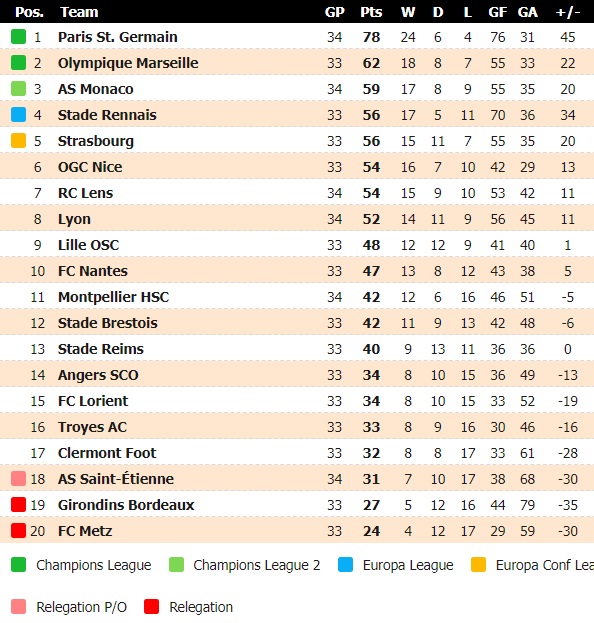Open Montpellier HSC team link

pos(114,297)
